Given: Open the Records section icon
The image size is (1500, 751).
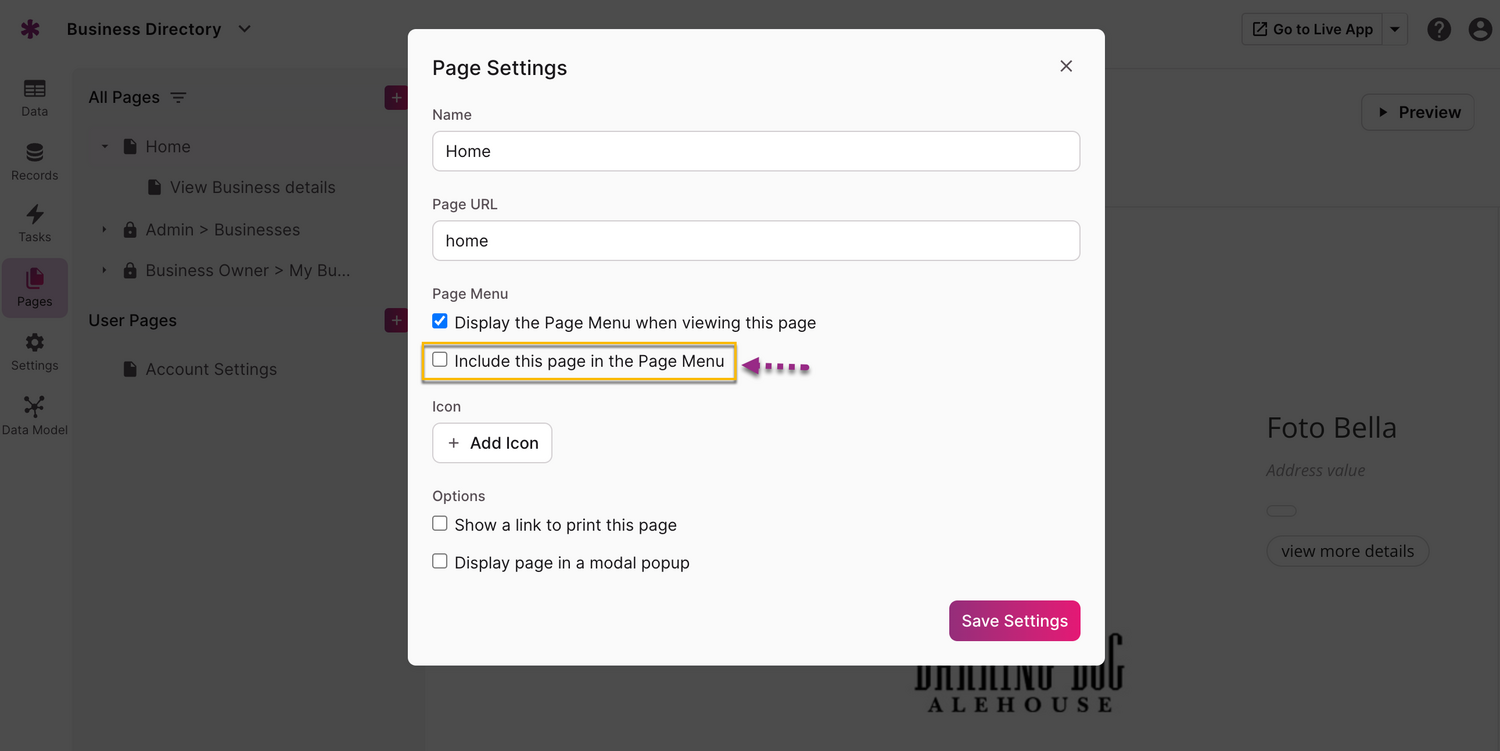Looking at the screenshot, I should click(x=34, y=161).
